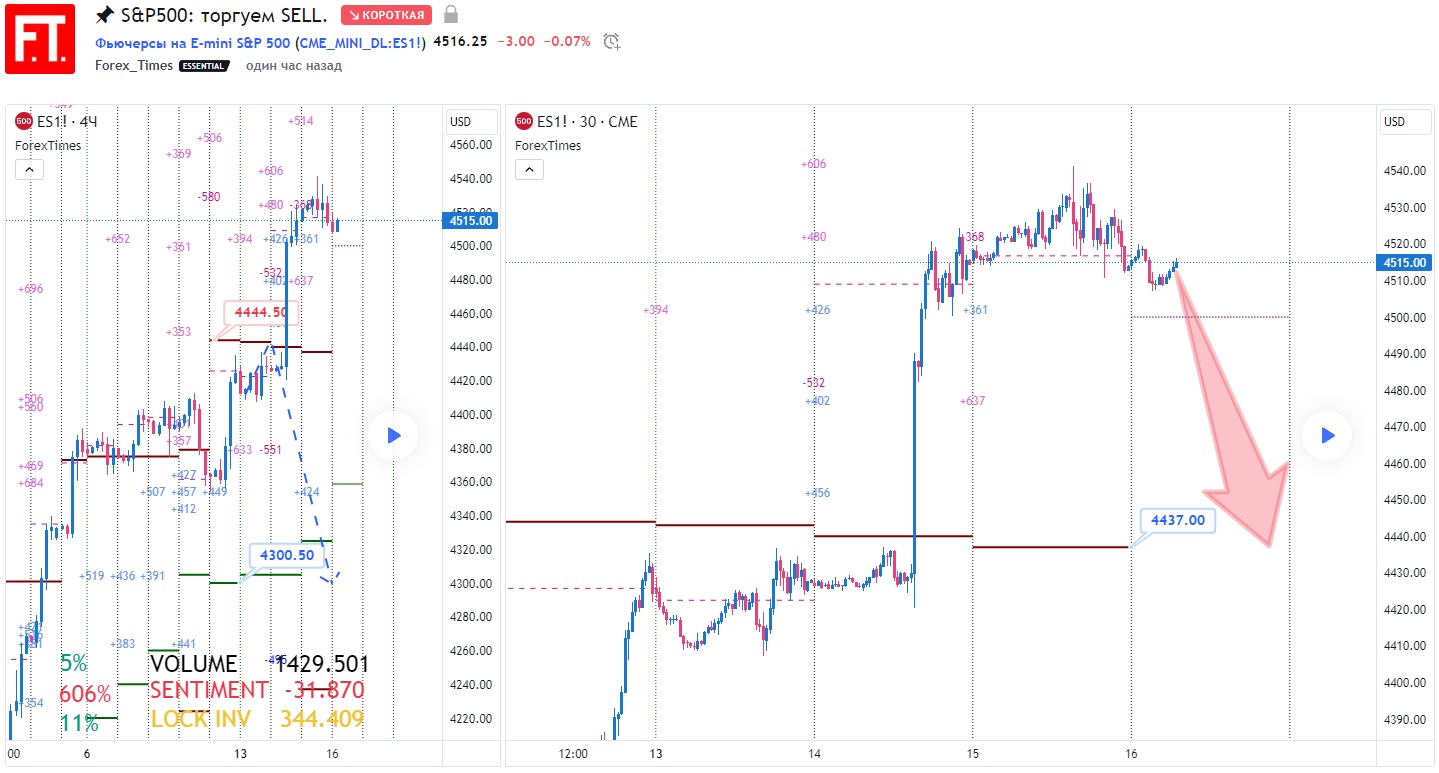Play the right 30-minute chart

point(1327,435)
